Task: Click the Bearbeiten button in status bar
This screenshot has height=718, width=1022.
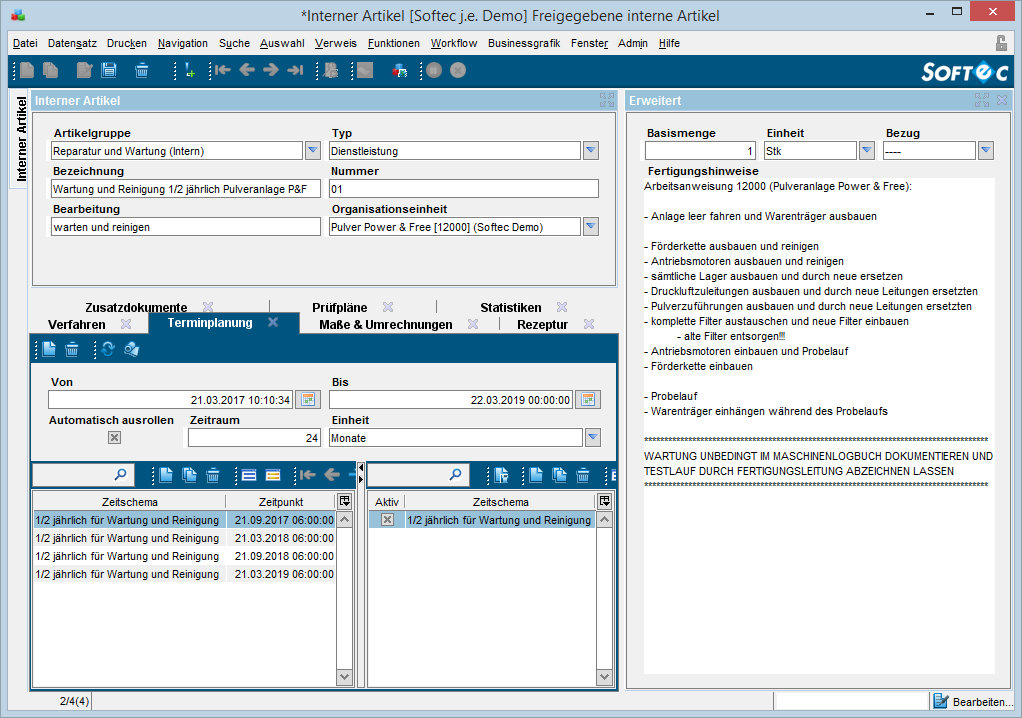Action: point(972,702)
